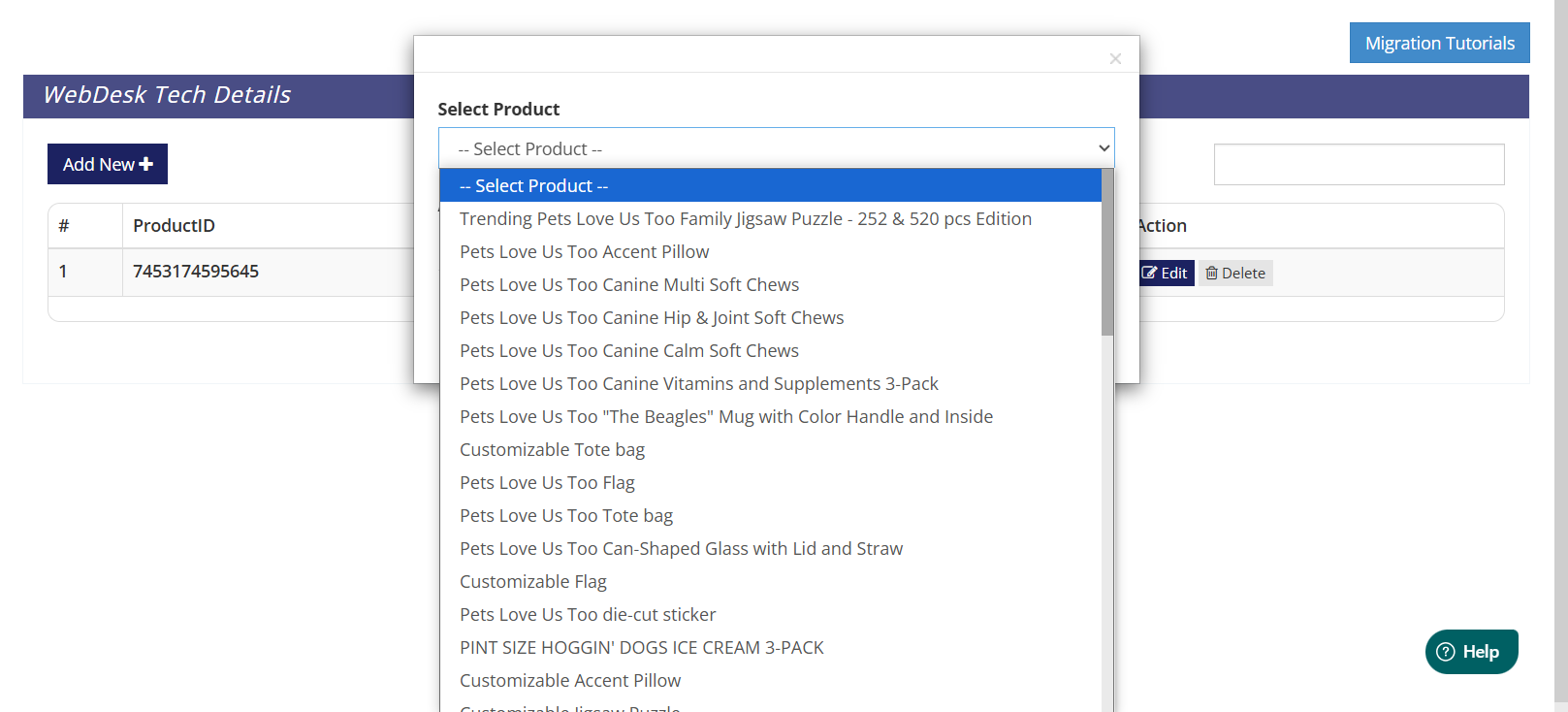Click the Add New button

click(108, 164)
